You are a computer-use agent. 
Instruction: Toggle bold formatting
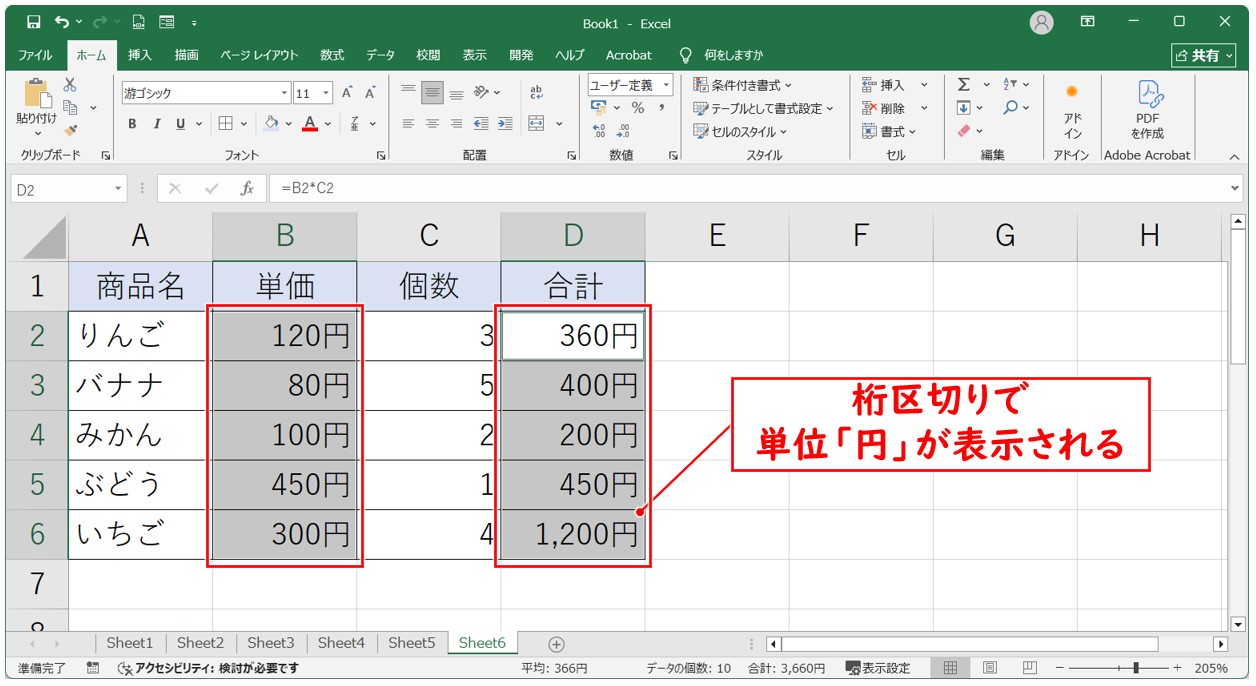coord(132,124)
